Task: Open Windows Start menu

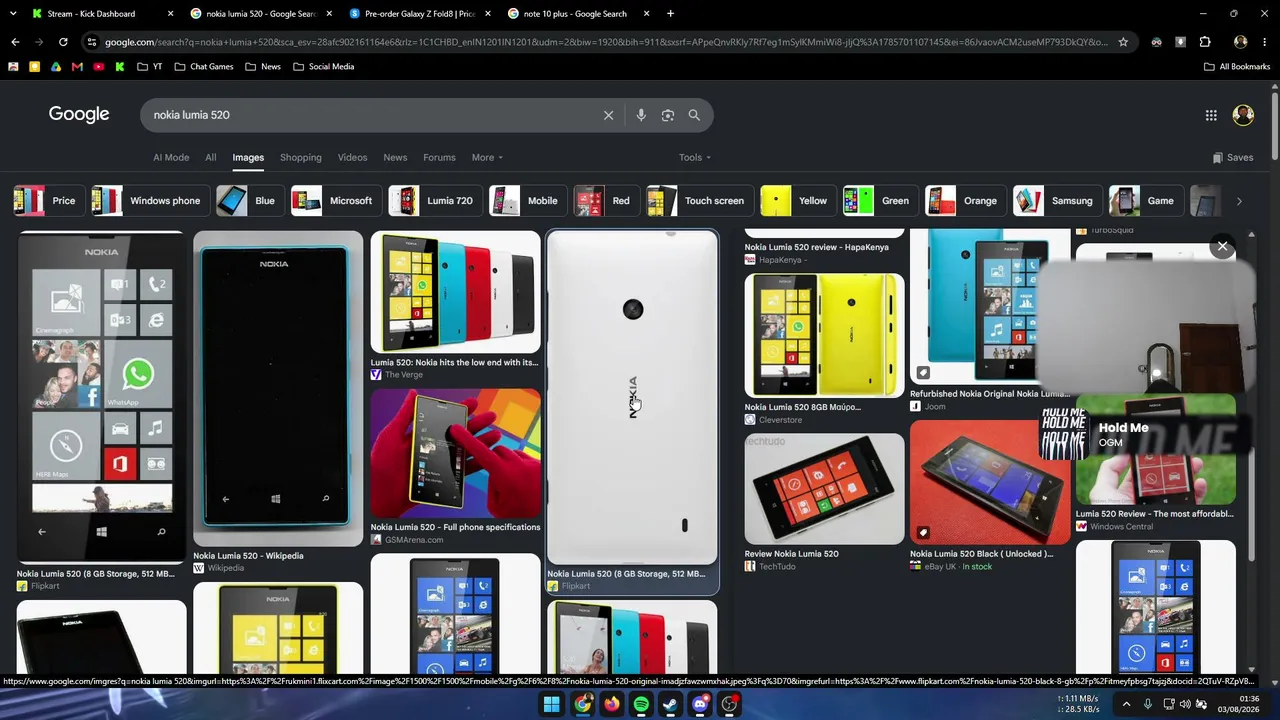Action: tap(551, 704)
